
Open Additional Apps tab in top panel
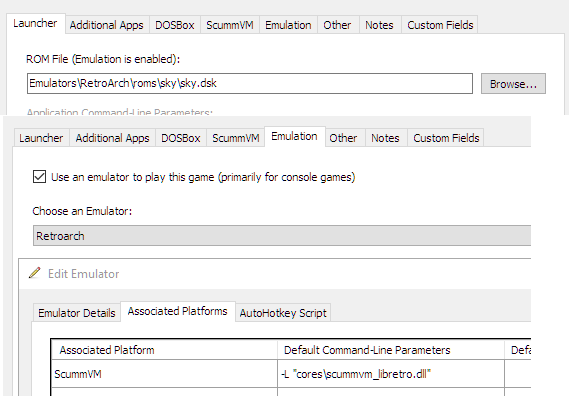[107, 25]
